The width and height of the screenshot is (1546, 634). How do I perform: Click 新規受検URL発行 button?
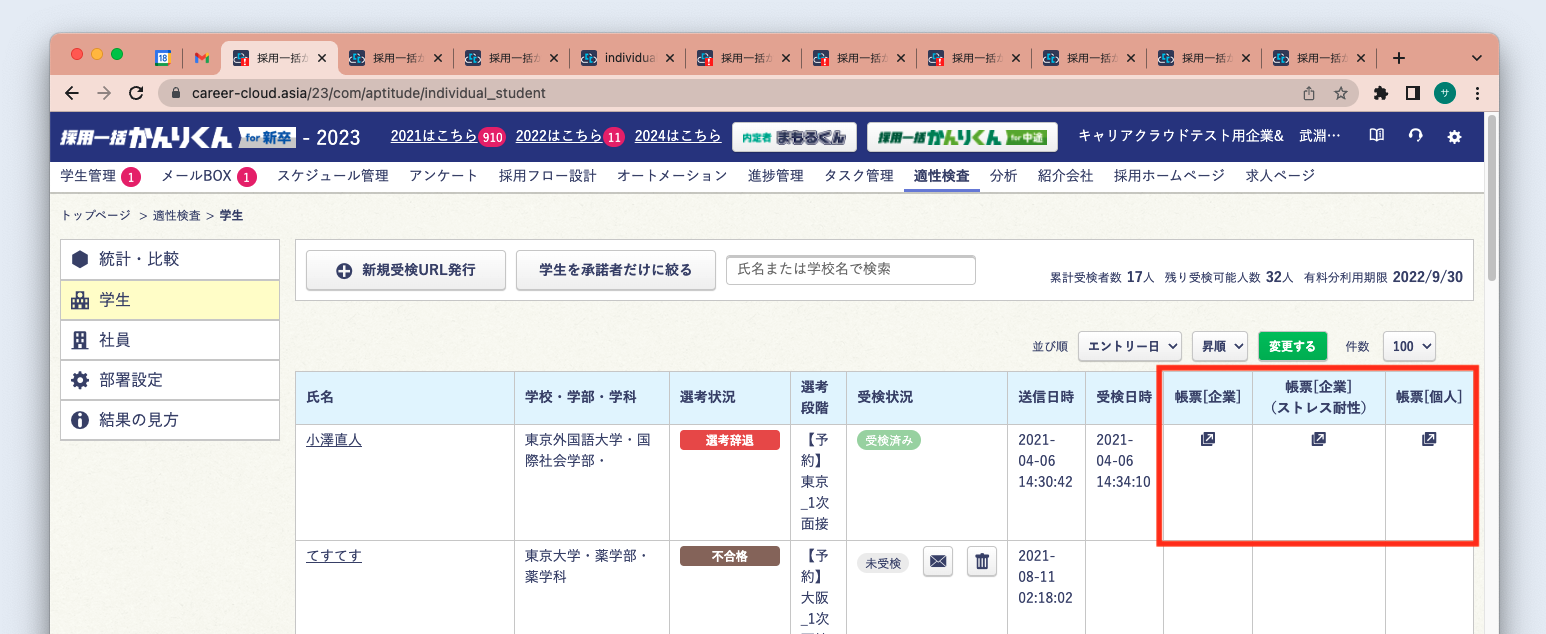405,269
